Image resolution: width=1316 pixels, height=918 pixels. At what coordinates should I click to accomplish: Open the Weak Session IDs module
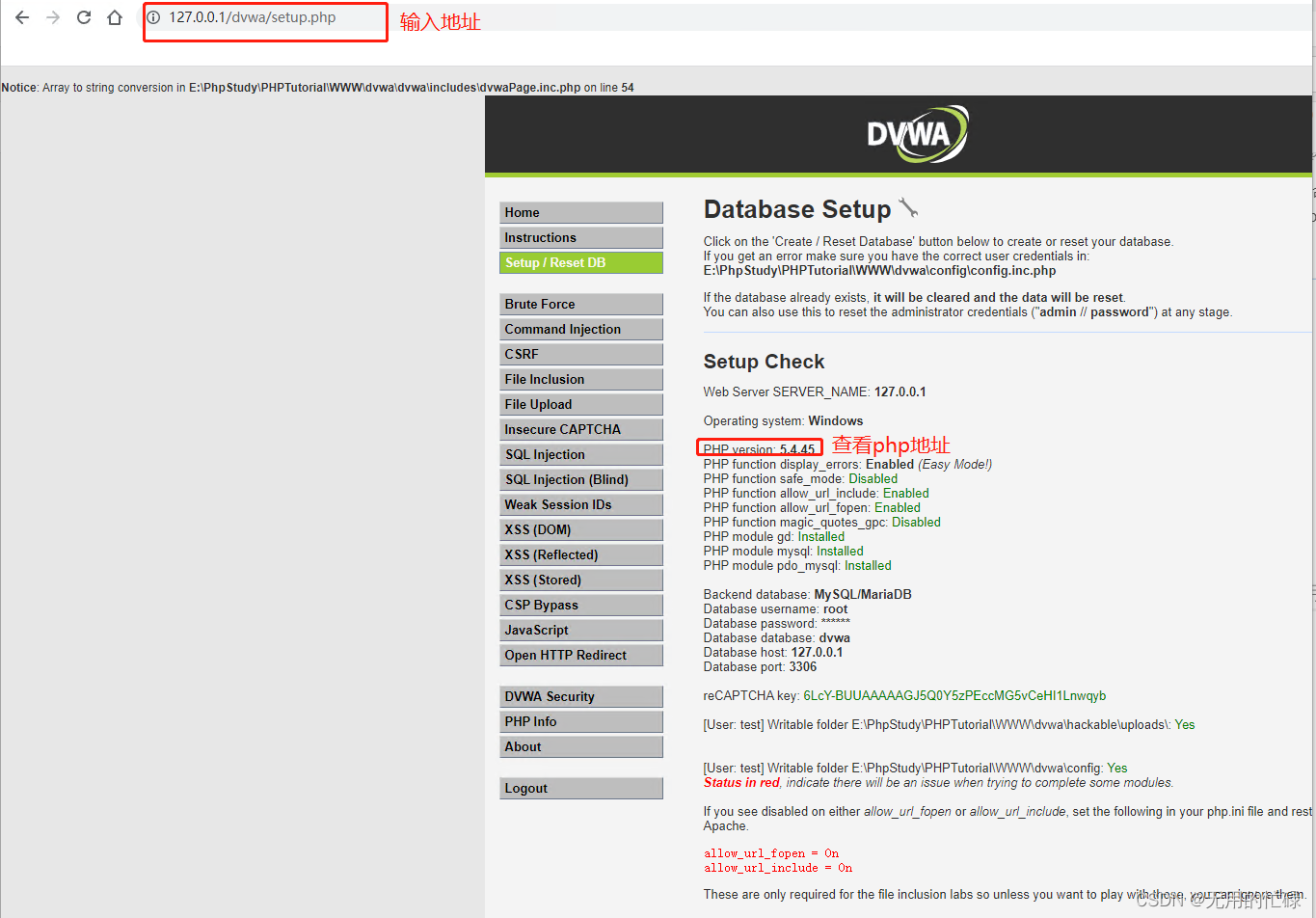click(x=581, y=504)
